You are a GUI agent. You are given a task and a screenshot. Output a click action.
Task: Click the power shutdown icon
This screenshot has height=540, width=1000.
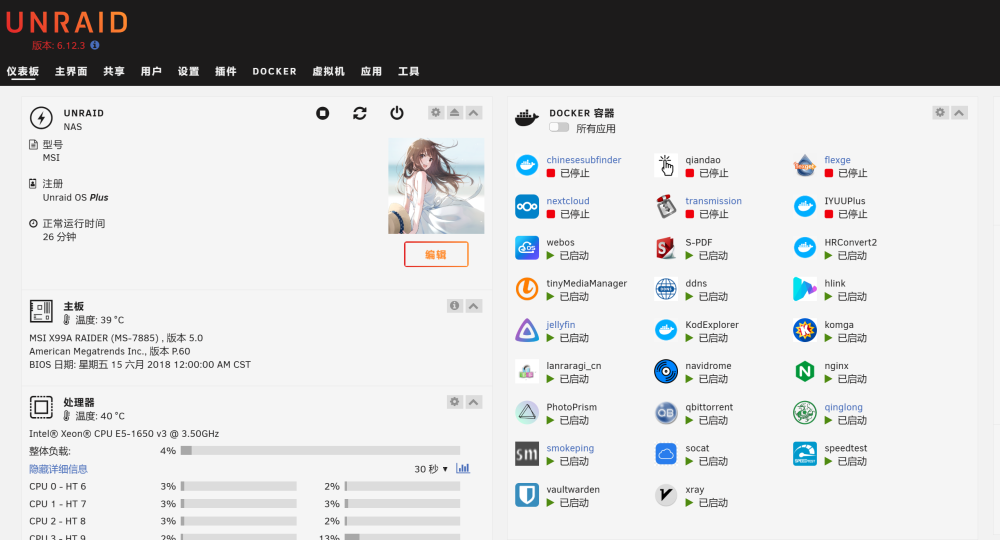coord(397,113)
